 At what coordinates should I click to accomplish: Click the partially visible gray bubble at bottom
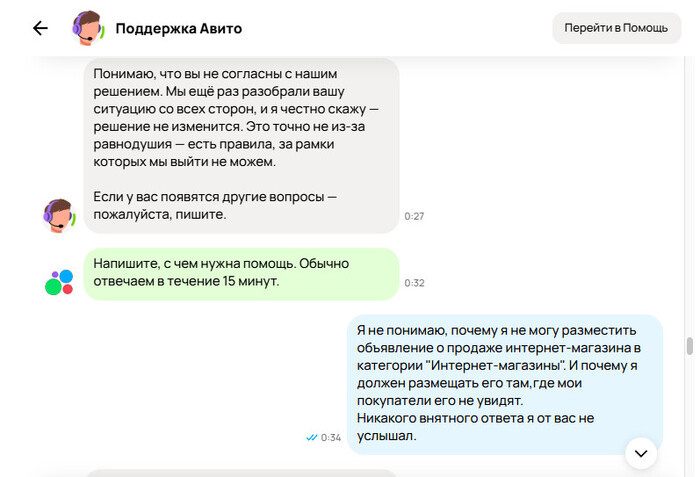pos(240,472)
